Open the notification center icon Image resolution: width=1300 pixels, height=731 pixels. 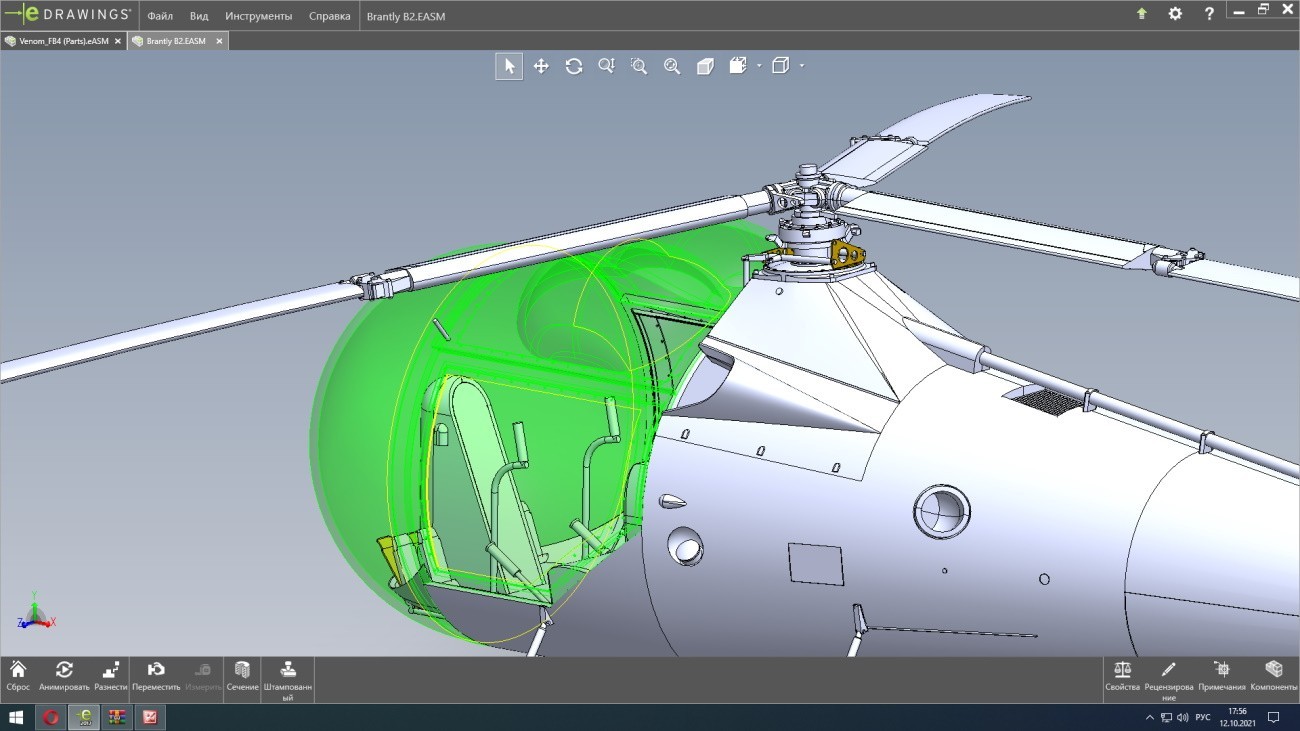point(1274,717)
